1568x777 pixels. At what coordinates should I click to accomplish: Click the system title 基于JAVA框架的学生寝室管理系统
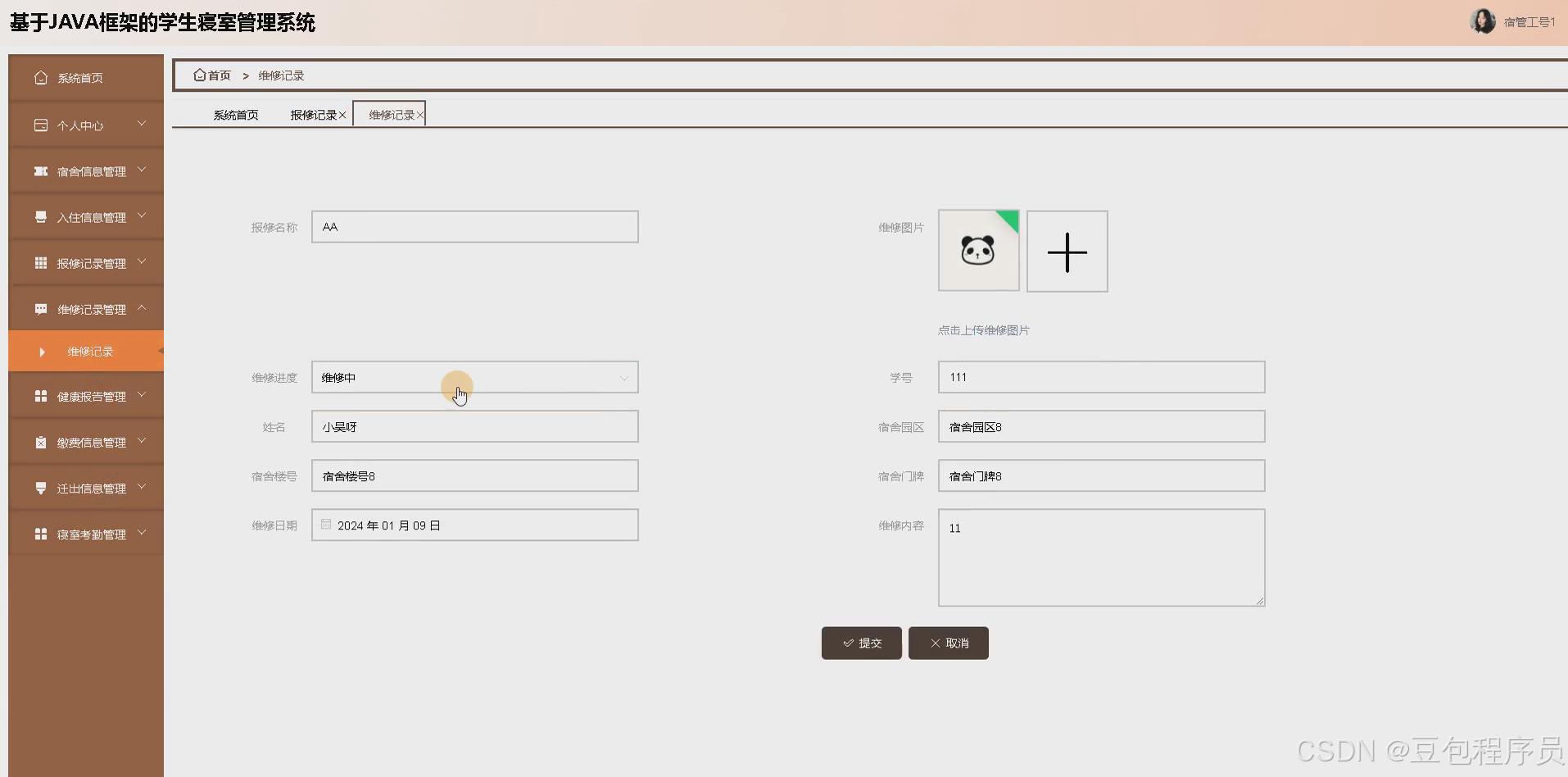[x=162, y=22]
